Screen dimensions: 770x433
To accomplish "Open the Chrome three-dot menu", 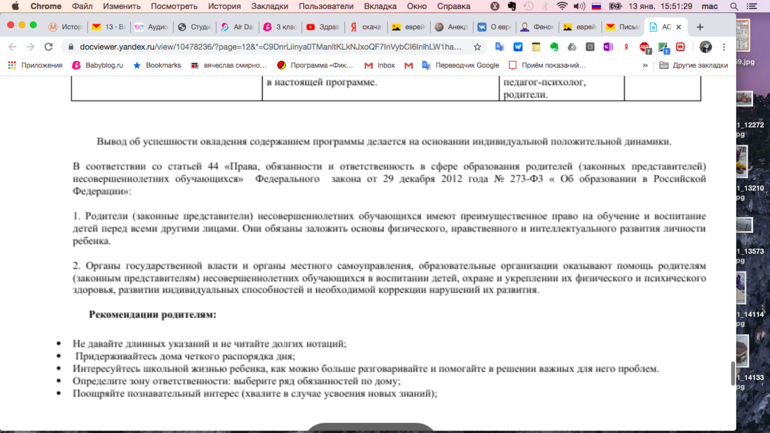I will tap(724, 47).
